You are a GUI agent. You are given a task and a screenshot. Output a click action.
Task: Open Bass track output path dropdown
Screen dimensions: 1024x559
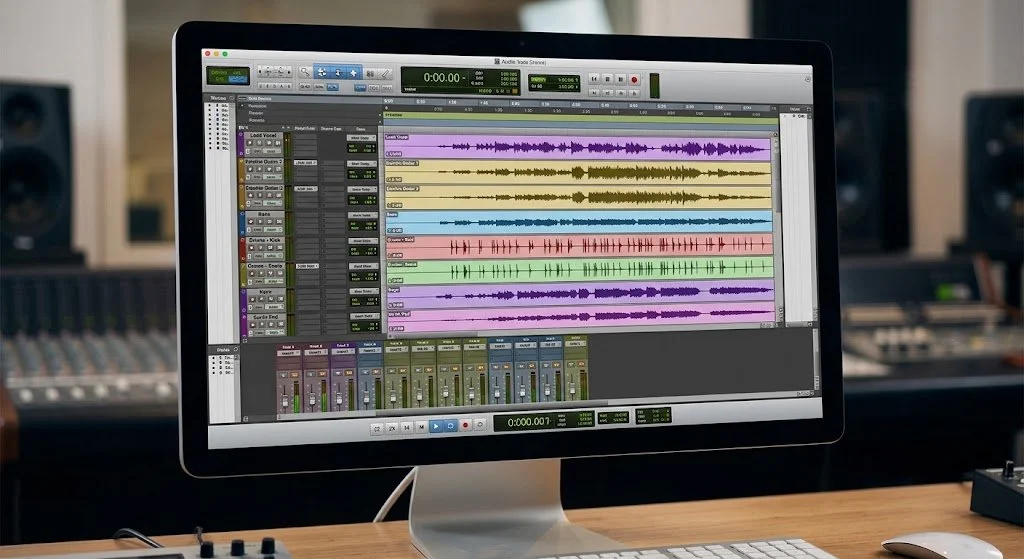click(361, 215)
